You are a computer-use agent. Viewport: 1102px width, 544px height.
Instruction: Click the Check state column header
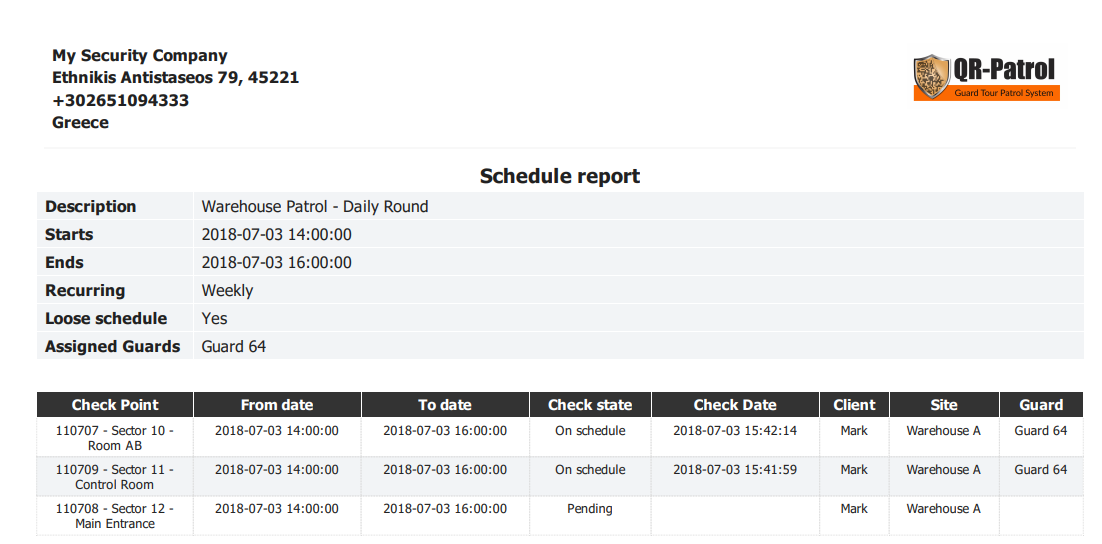coord(590,405)
